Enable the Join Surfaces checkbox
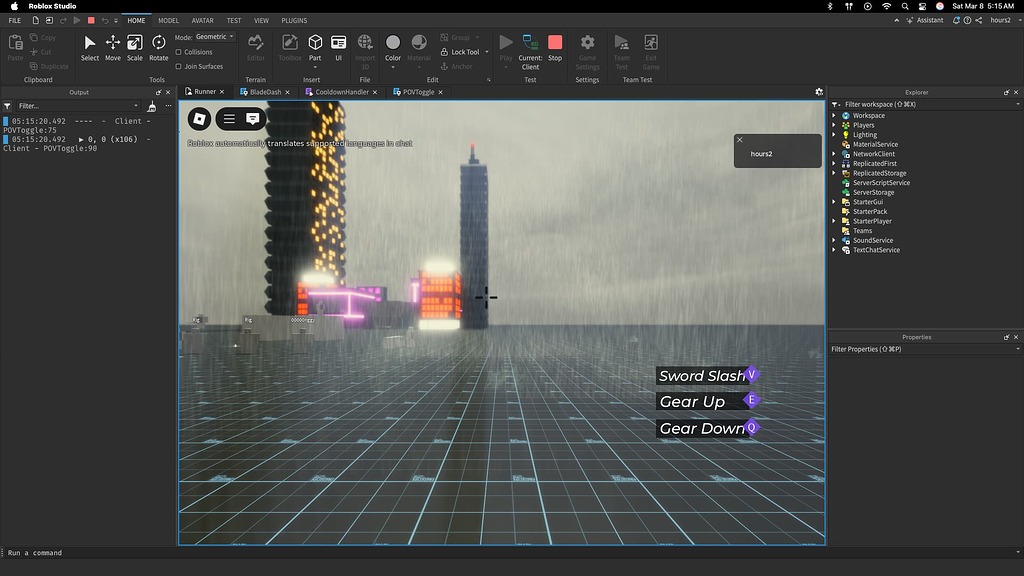This screenshot has height=576, width=1024. coord(178,66)
